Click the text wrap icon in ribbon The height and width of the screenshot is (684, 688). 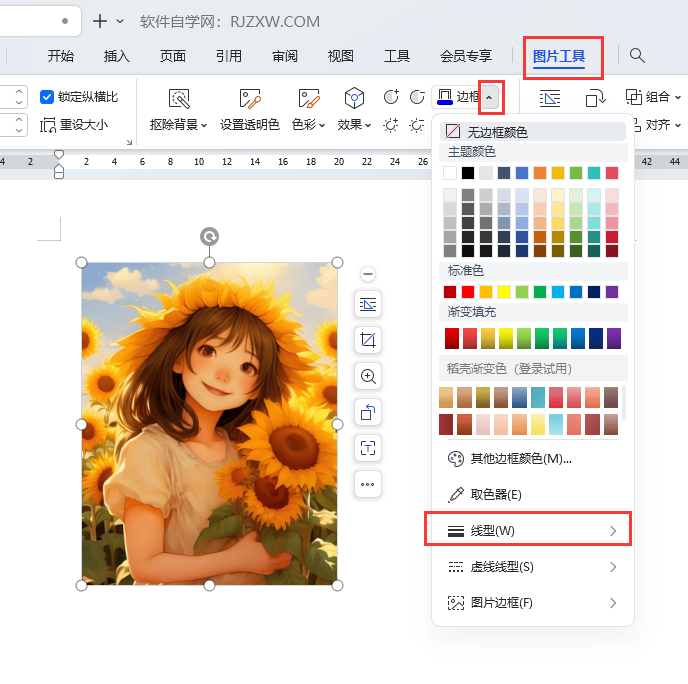(x=550, y=98)
